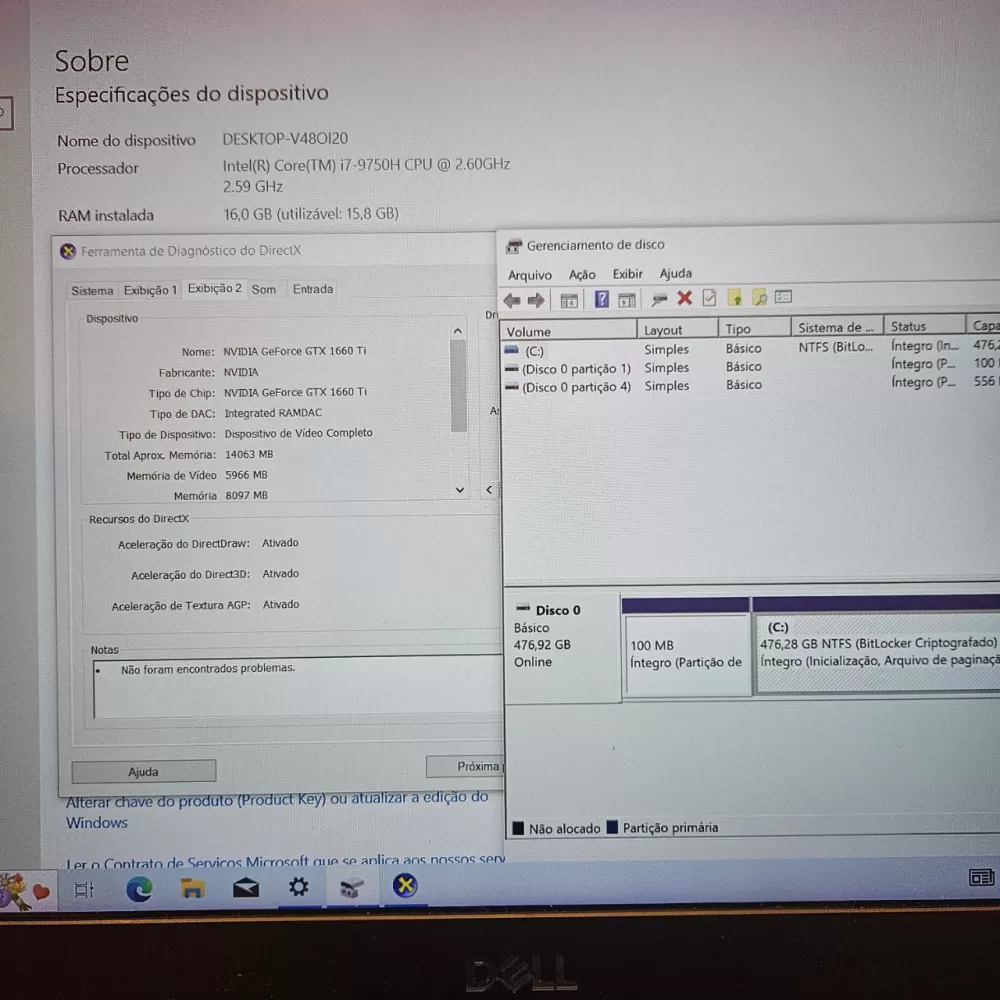Viewport: 1000px width, 1000px height.
Task: Switch to the Exibição 1 tab
Action: pos(150,290)
